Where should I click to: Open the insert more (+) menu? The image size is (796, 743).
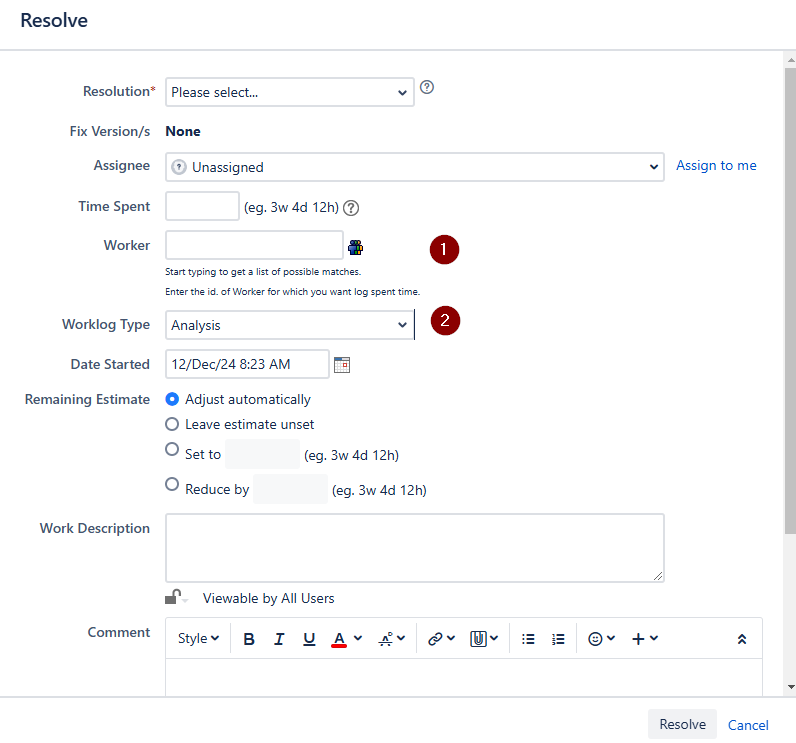tap(644, 639)
